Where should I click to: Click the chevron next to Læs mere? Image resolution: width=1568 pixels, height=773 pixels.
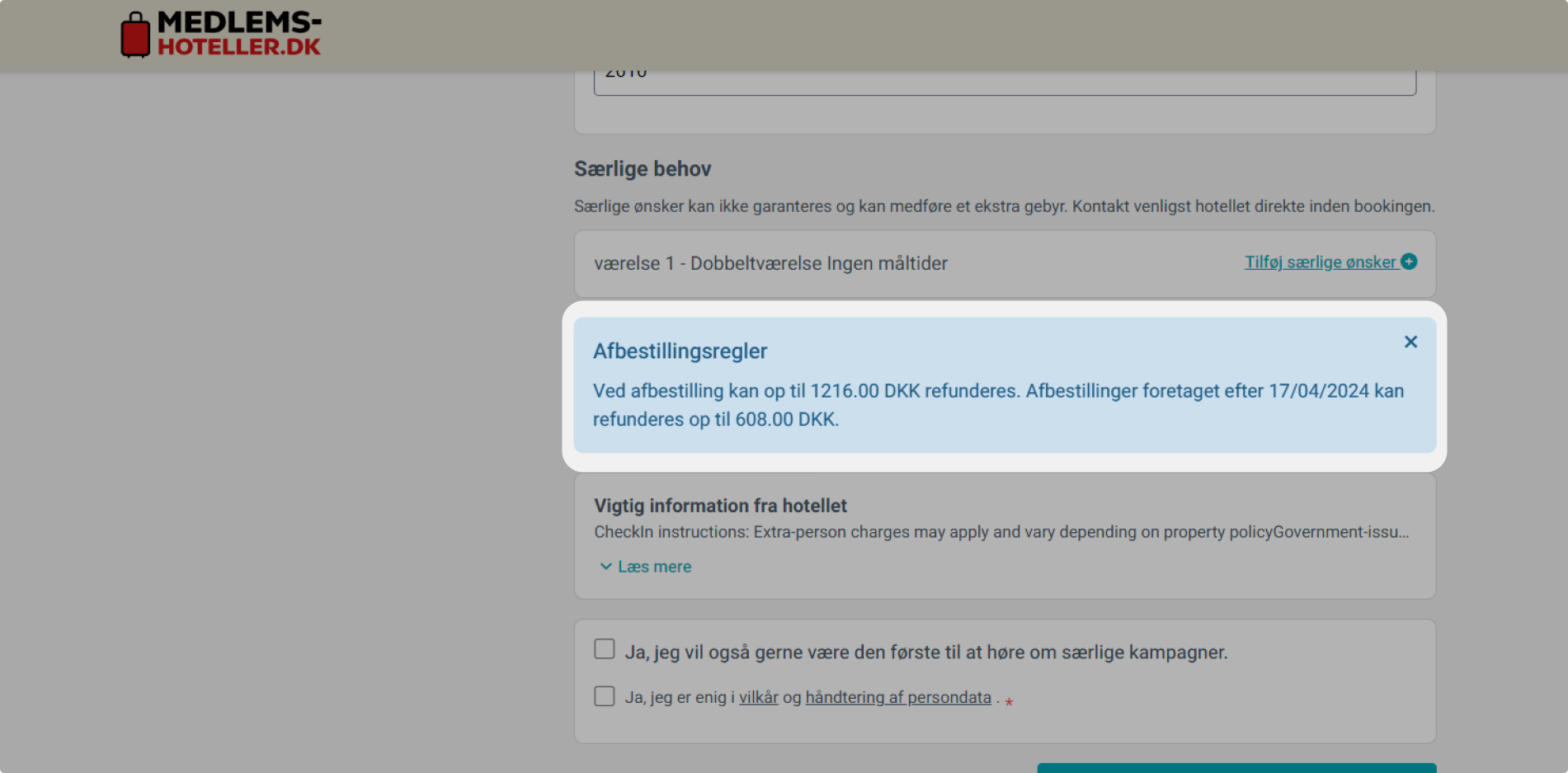pyautogui.click(x=605, y=567)
